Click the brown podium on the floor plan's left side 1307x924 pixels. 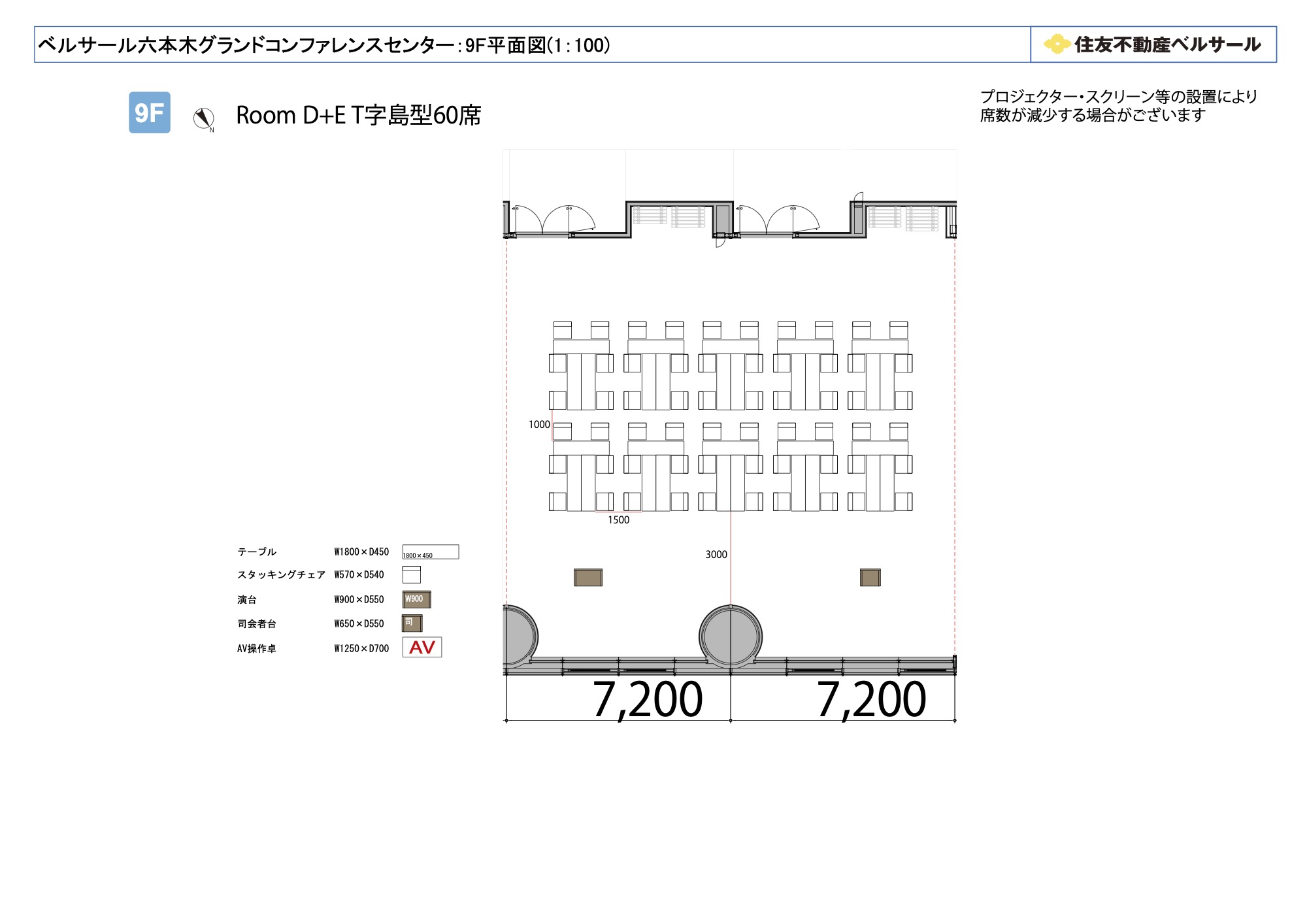588,577
